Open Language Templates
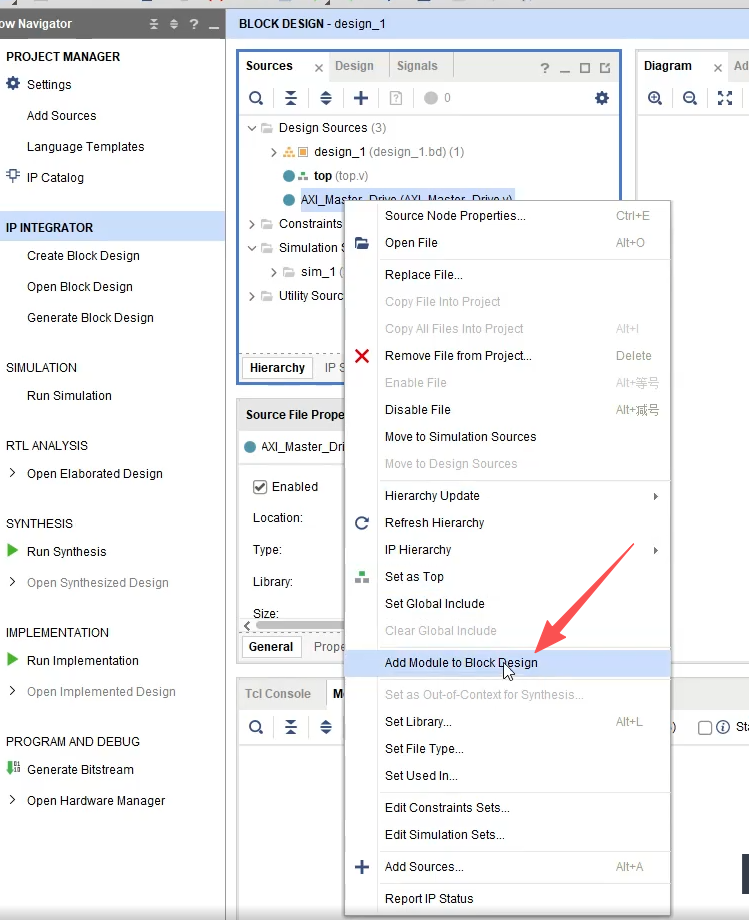This screenshot has width=749, height=920. coord(86,147)
